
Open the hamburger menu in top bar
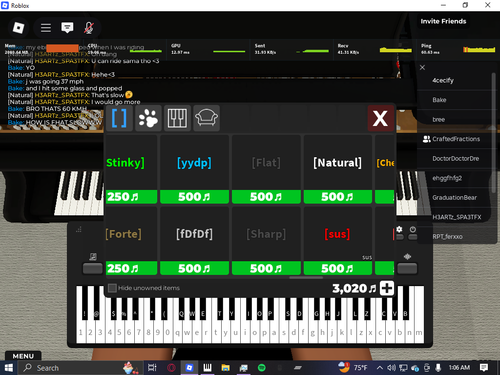click(46, 28)
